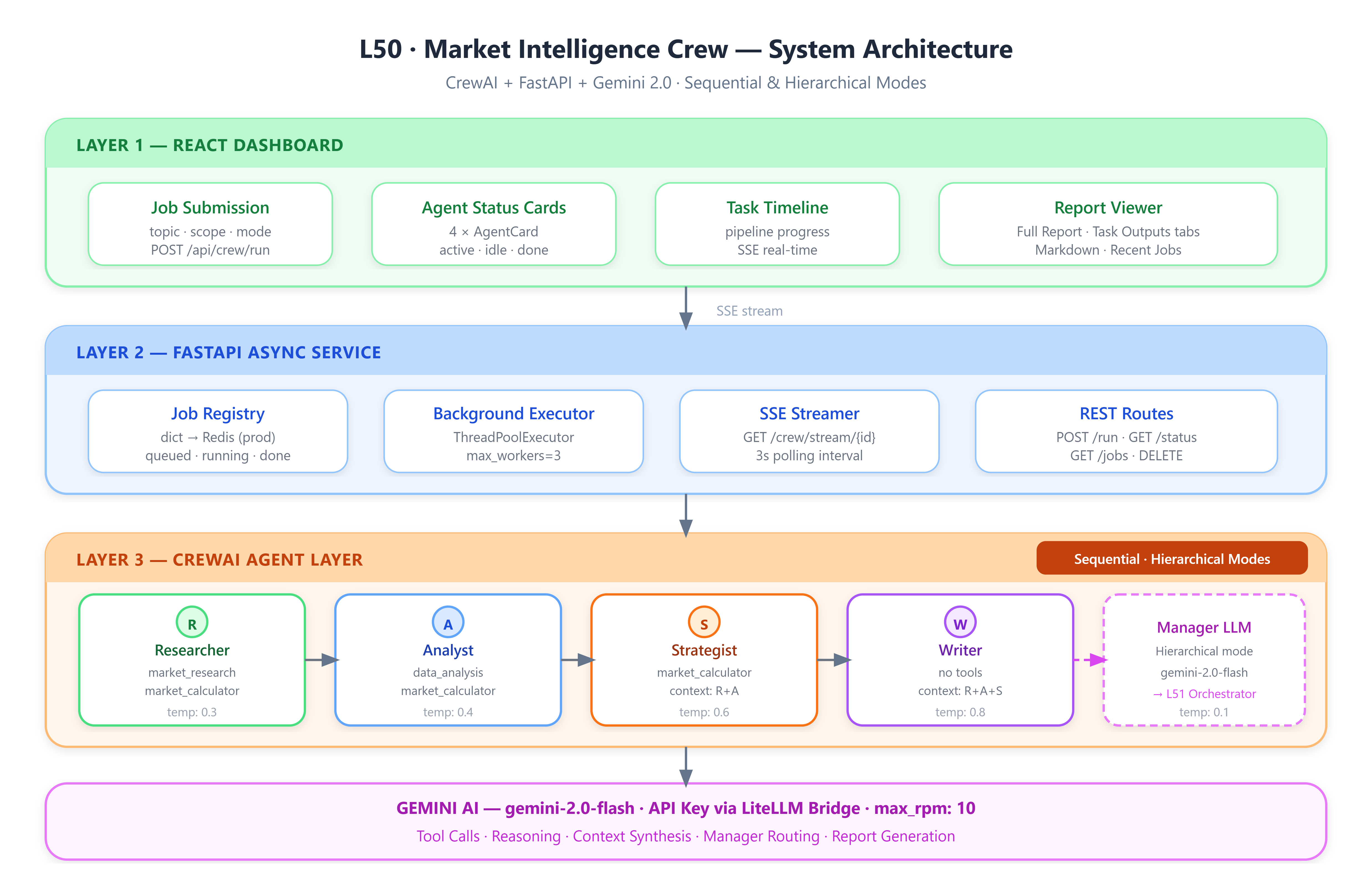Image resolution: width=1372 pixels, height=884 pixels.
Task: Click 'SSE real-time' text
Action: (x=777, y=250)
